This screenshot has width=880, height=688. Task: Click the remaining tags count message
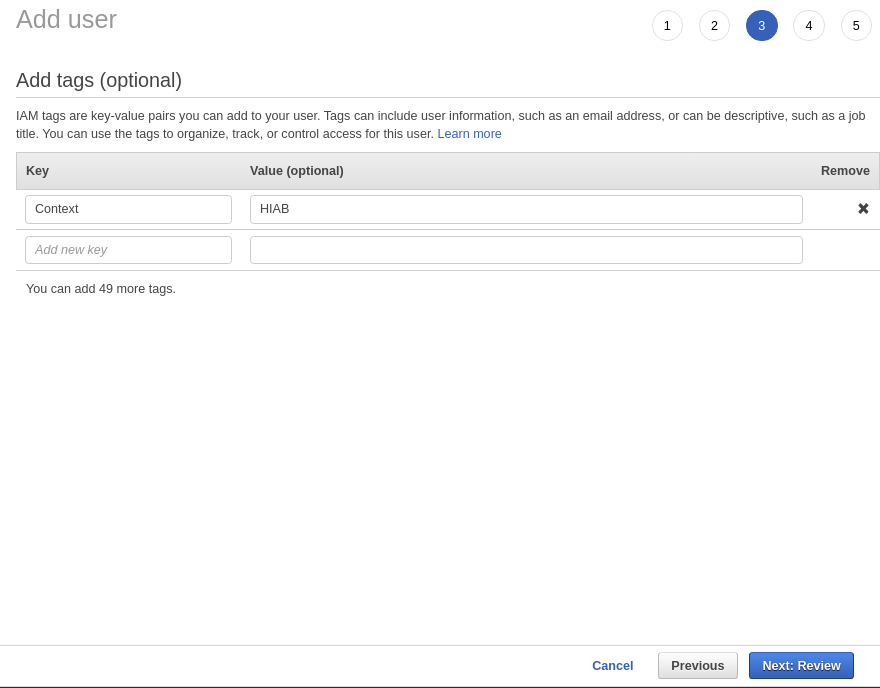click(100, 288)
